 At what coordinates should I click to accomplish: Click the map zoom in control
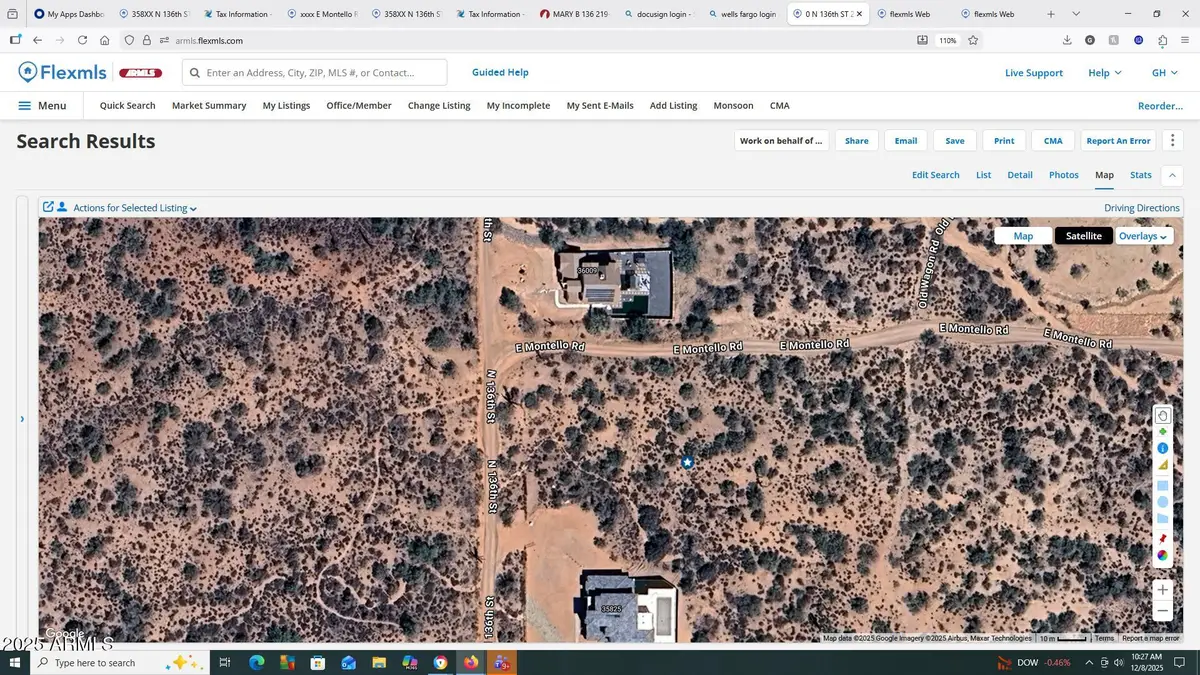point(1162,590)
